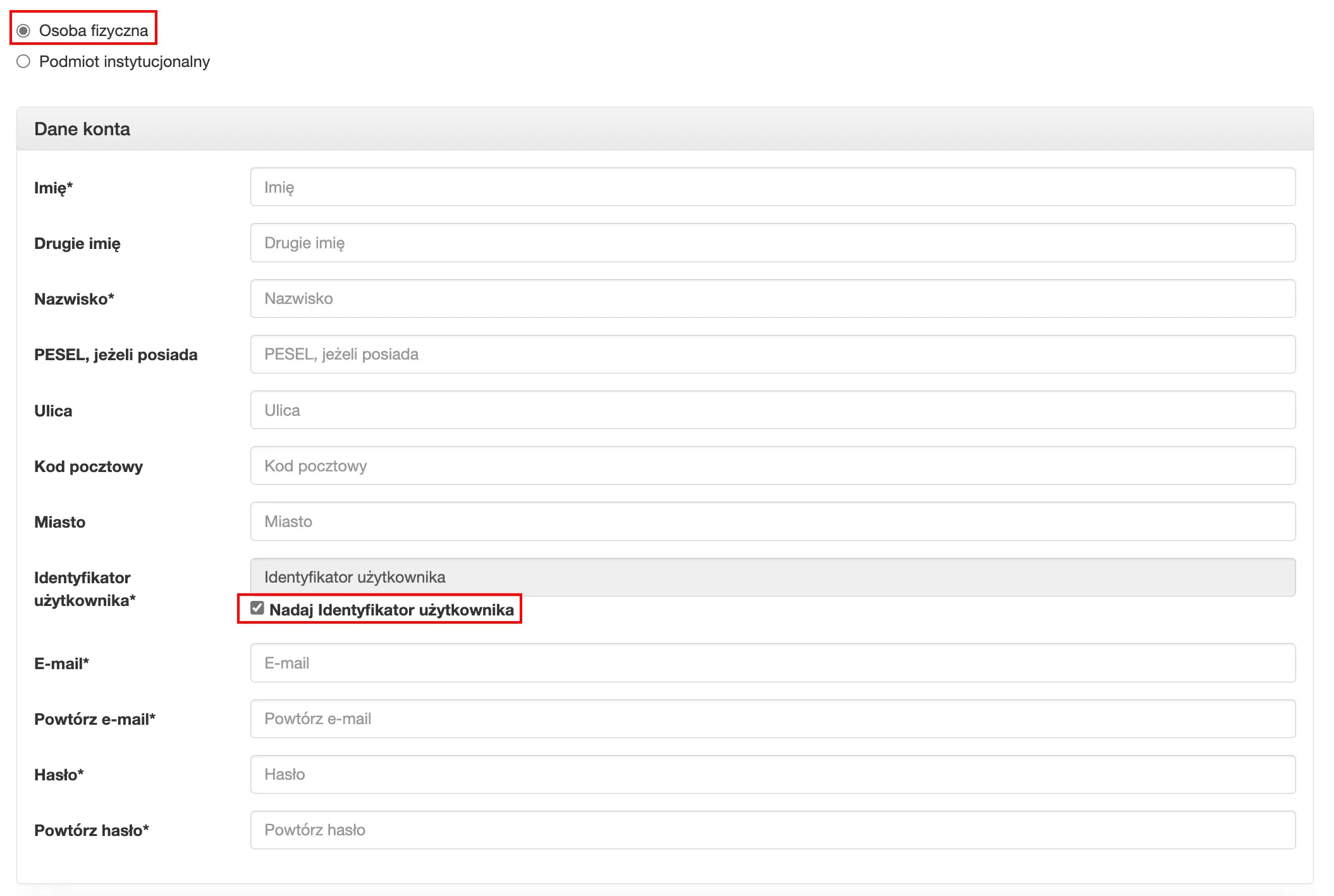1334x896 pixels.
Task: Click the Miasto input box
Action: (772, 521)
